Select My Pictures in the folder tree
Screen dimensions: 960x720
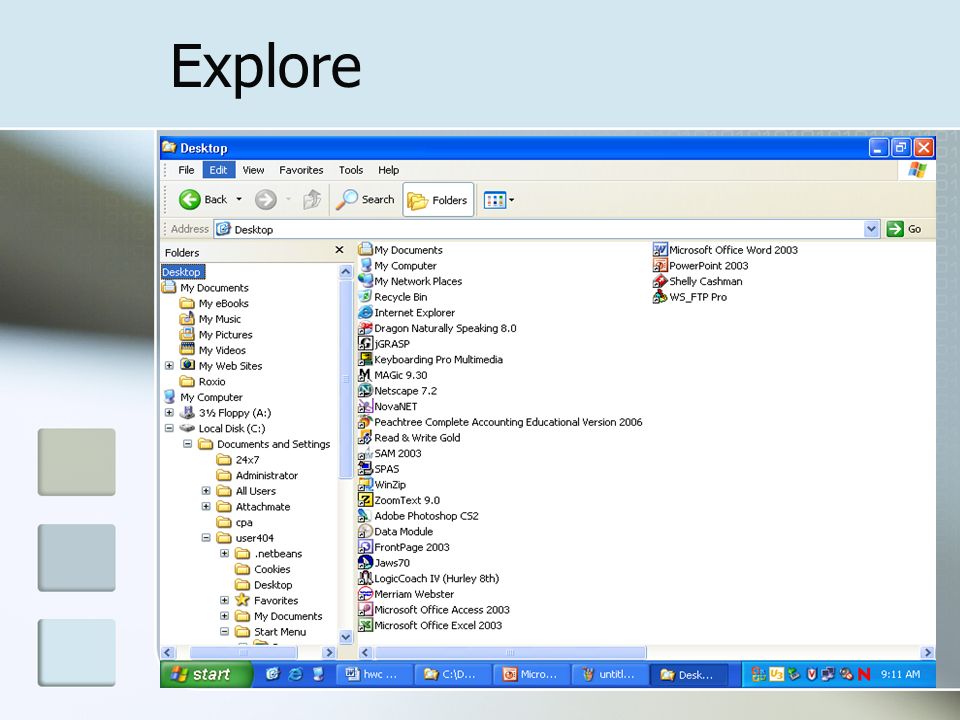click(x=216, y=334)
